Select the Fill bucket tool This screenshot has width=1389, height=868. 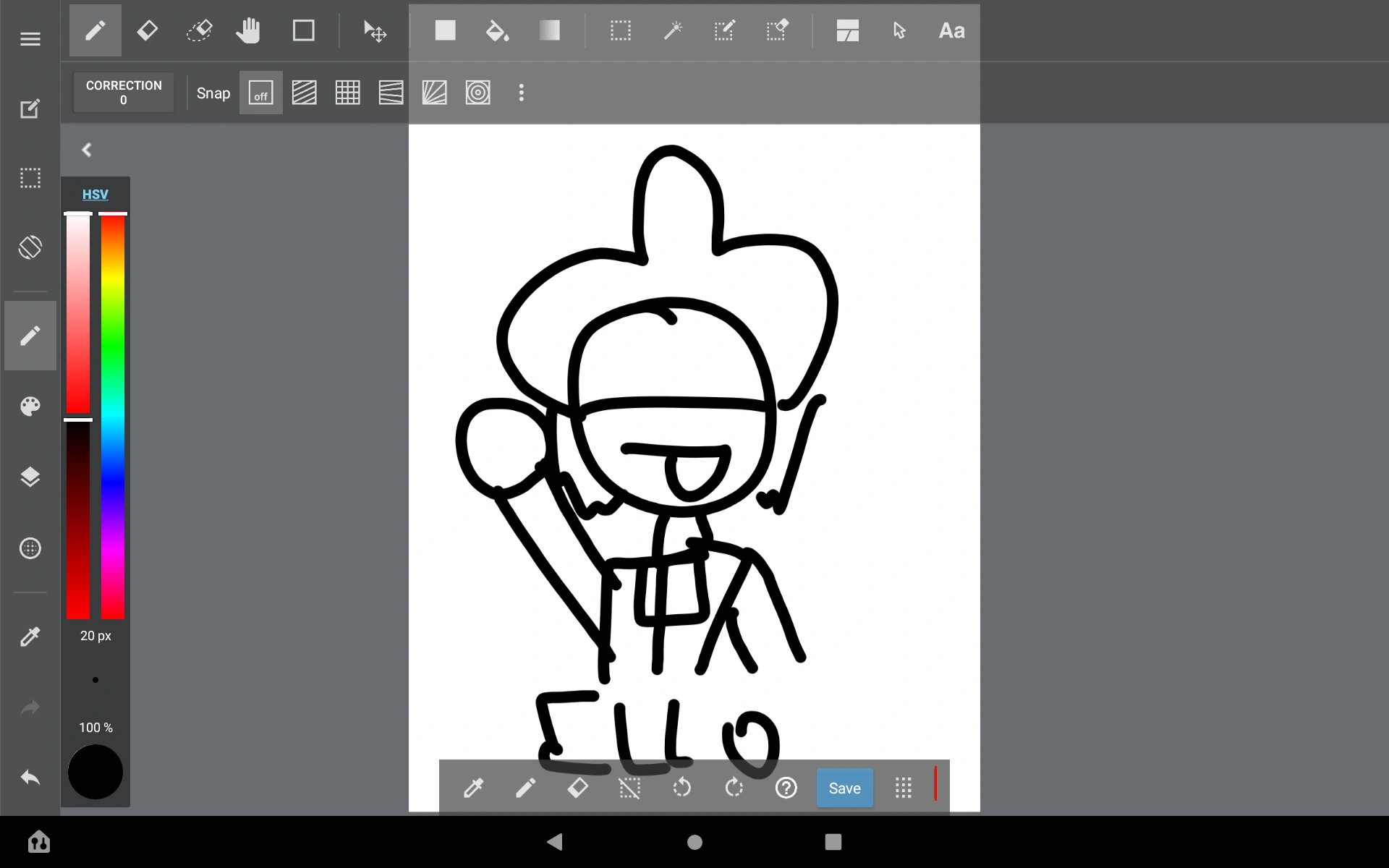[x=498, y=30]
